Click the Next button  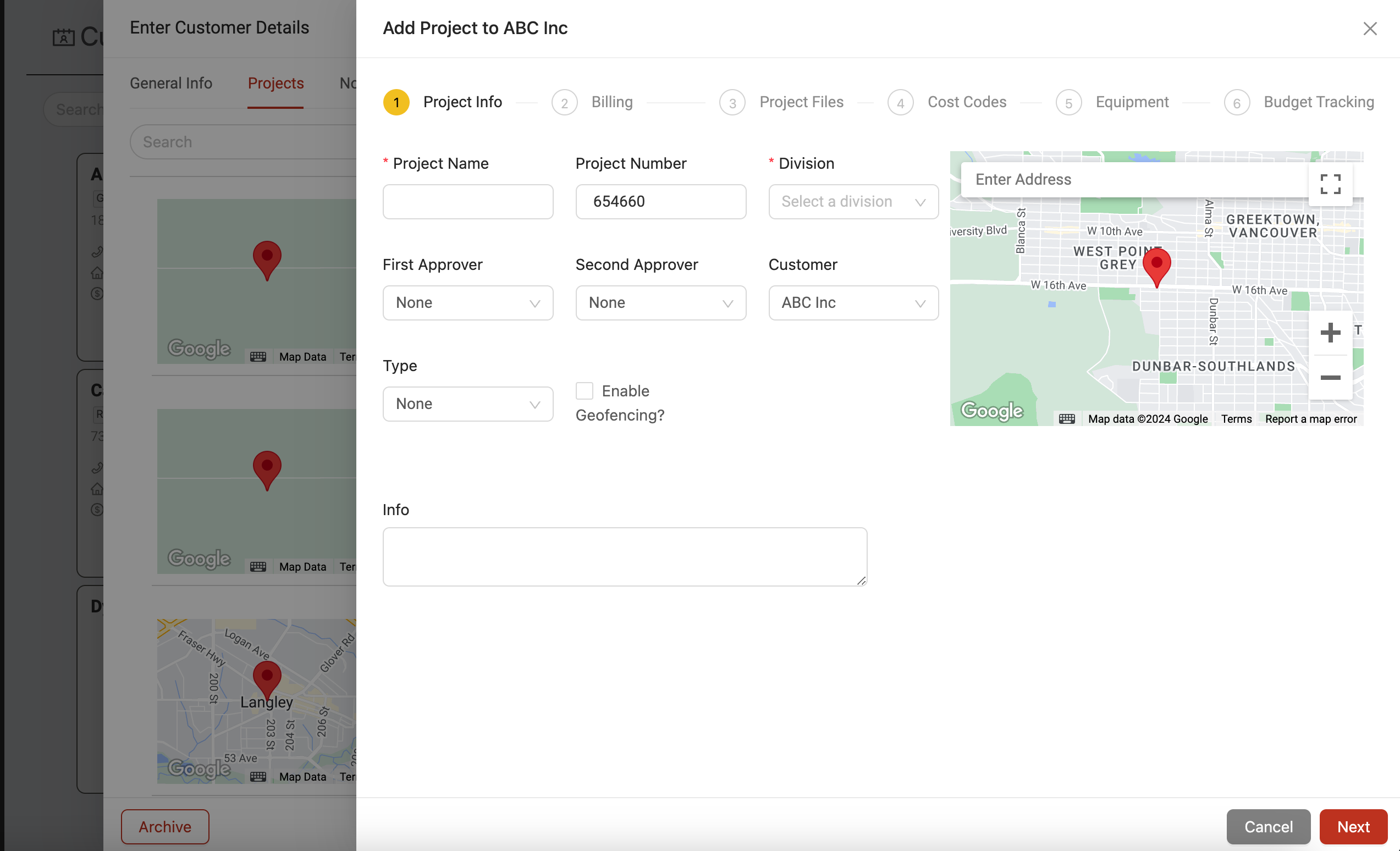[1353, 827]
